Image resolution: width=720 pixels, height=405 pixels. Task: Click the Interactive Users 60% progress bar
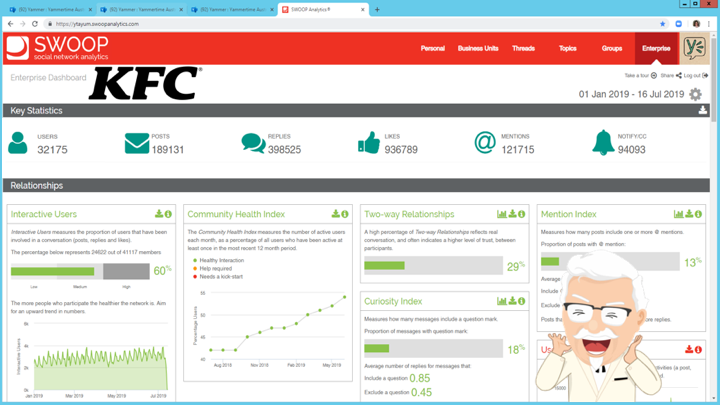(80, 271)
